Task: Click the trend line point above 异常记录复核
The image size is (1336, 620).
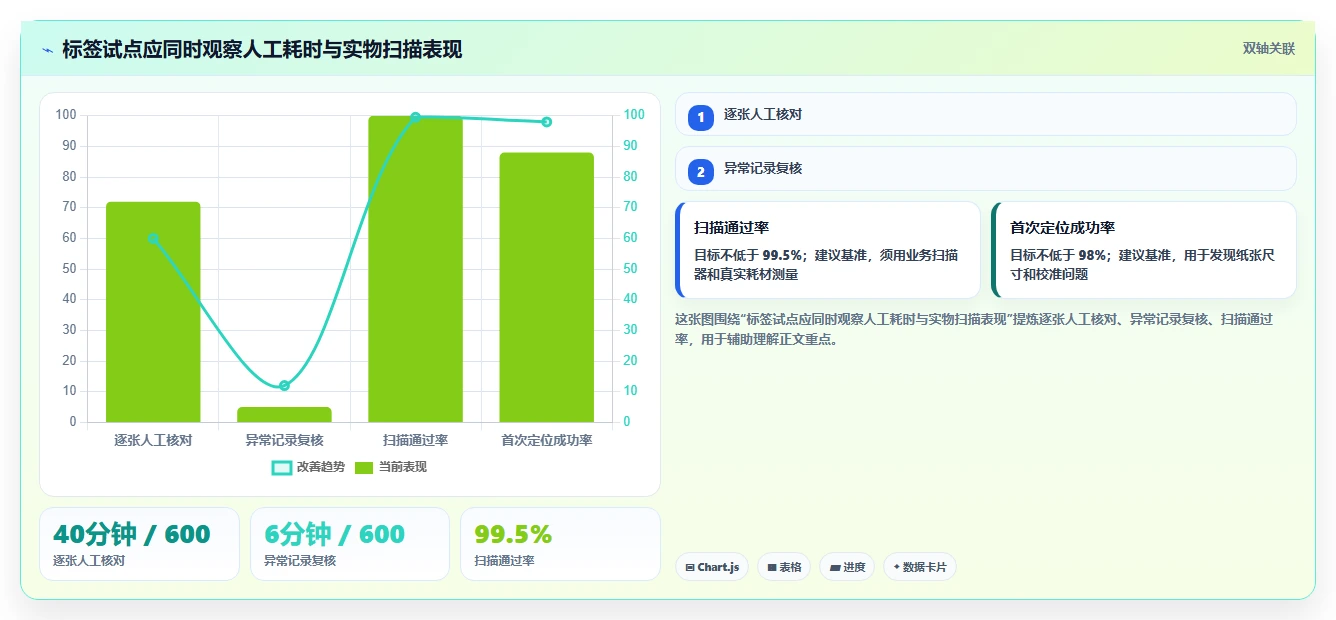Action: point(284,385)
